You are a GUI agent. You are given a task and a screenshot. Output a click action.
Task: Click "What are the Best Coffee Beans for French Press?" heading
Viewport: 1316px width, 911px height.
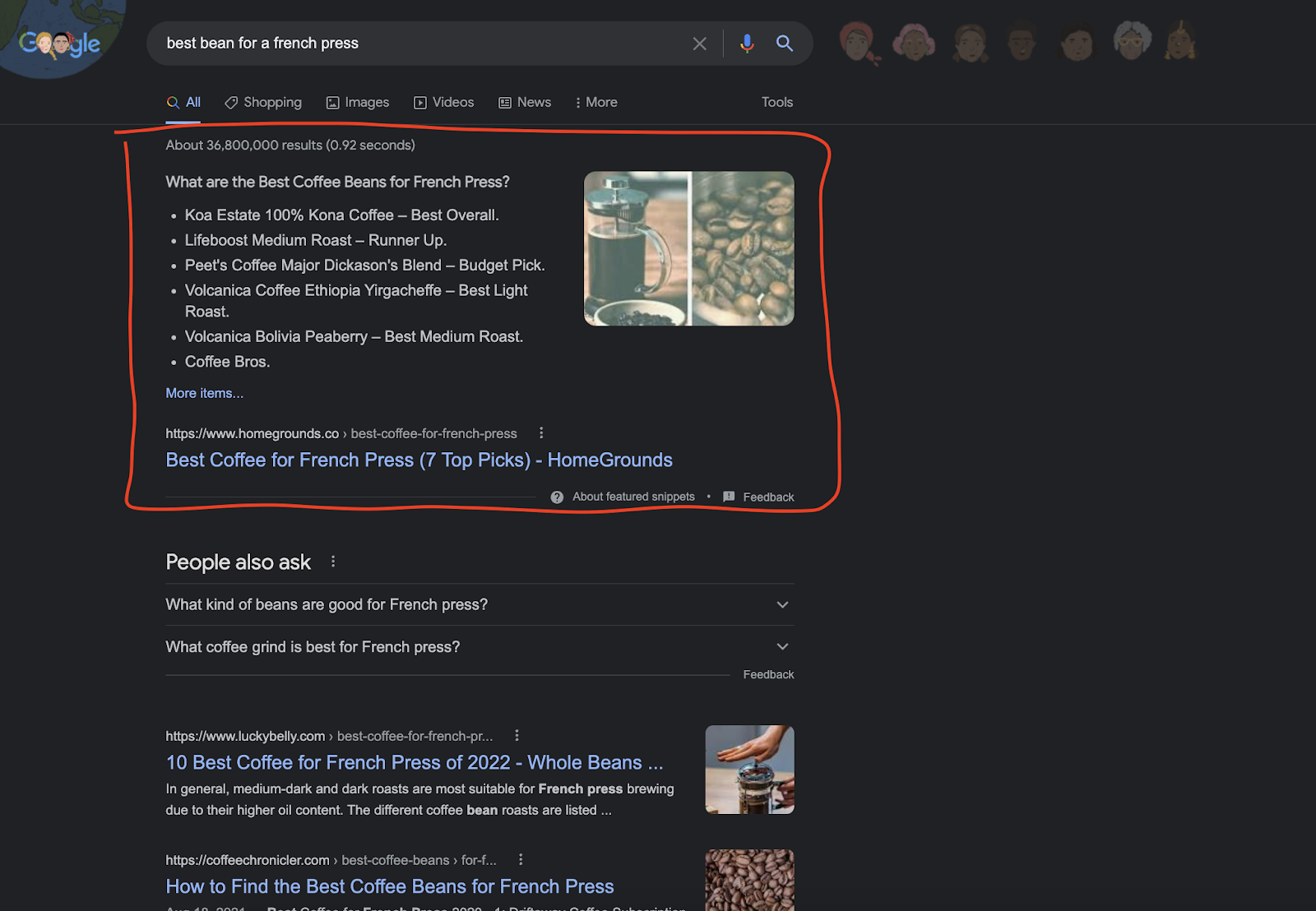[338, 182]
